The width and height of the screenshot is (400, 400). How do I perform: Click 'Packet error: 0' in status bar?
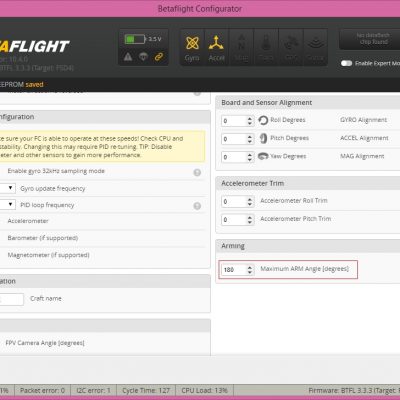click(42, 390)
